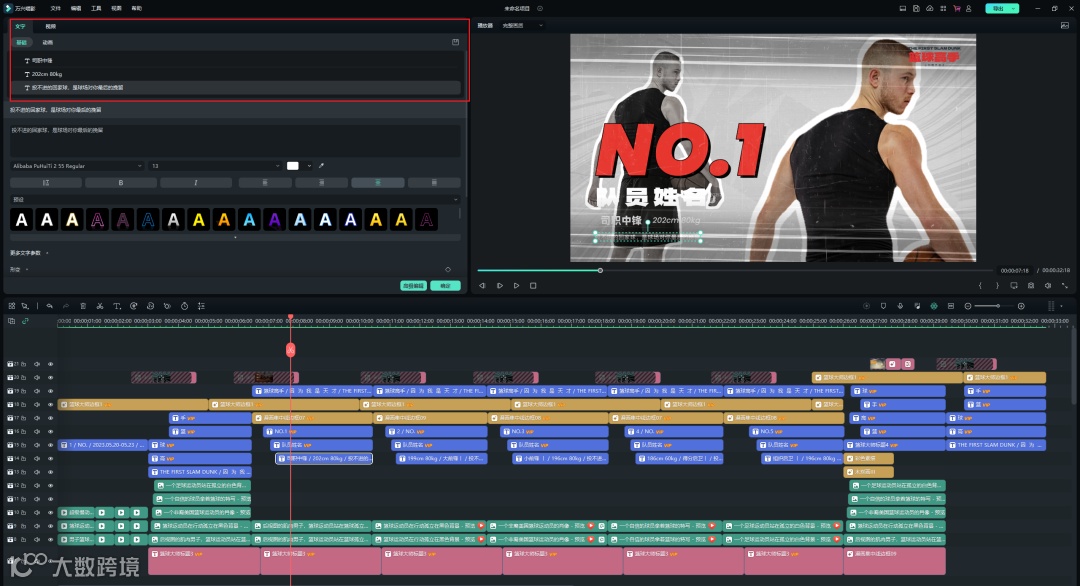This screenshot has width=1080, height=586.
Task: Open the shopping cart icon in title bar
Action: [957, 8]
